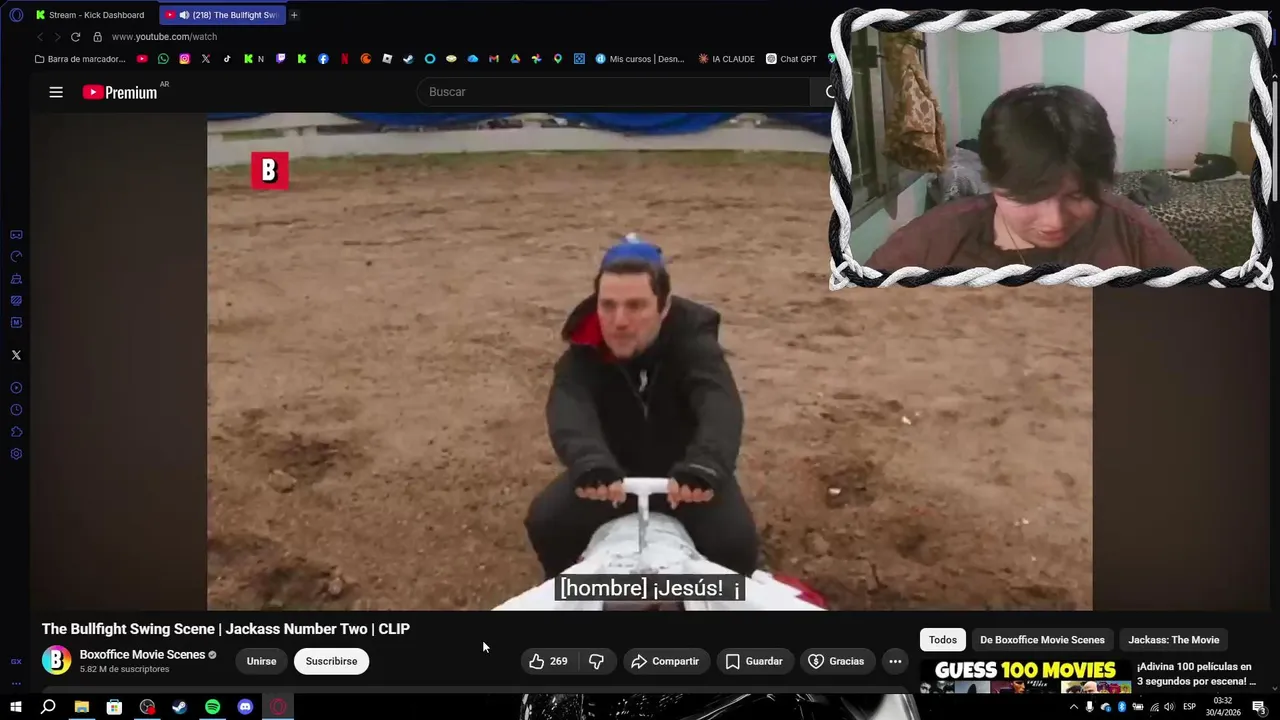Open the GUESS 100 MOVIES video thumbnail
Screen dimensions: 1280x720
point(1025,676)
